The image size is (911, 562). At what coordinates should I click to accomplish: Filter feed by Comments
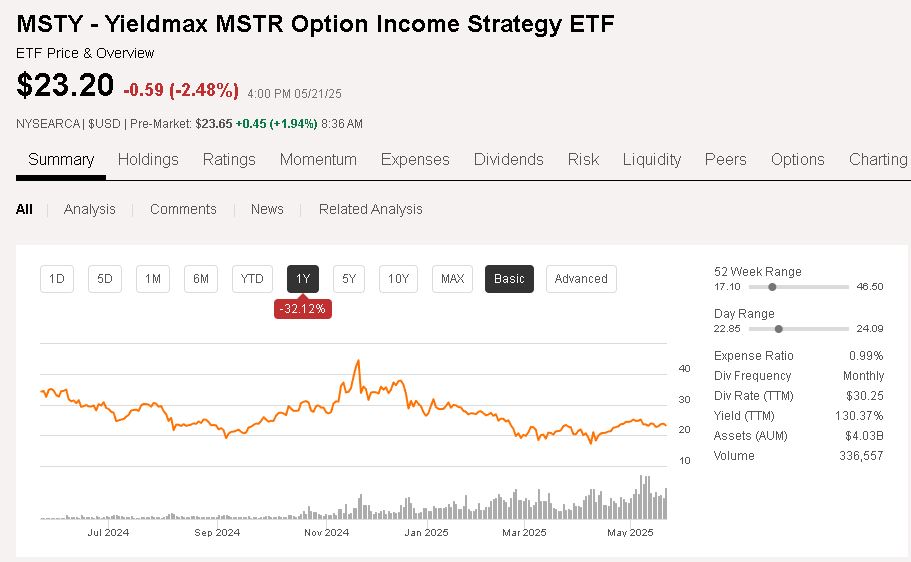(x=183, y=209)
